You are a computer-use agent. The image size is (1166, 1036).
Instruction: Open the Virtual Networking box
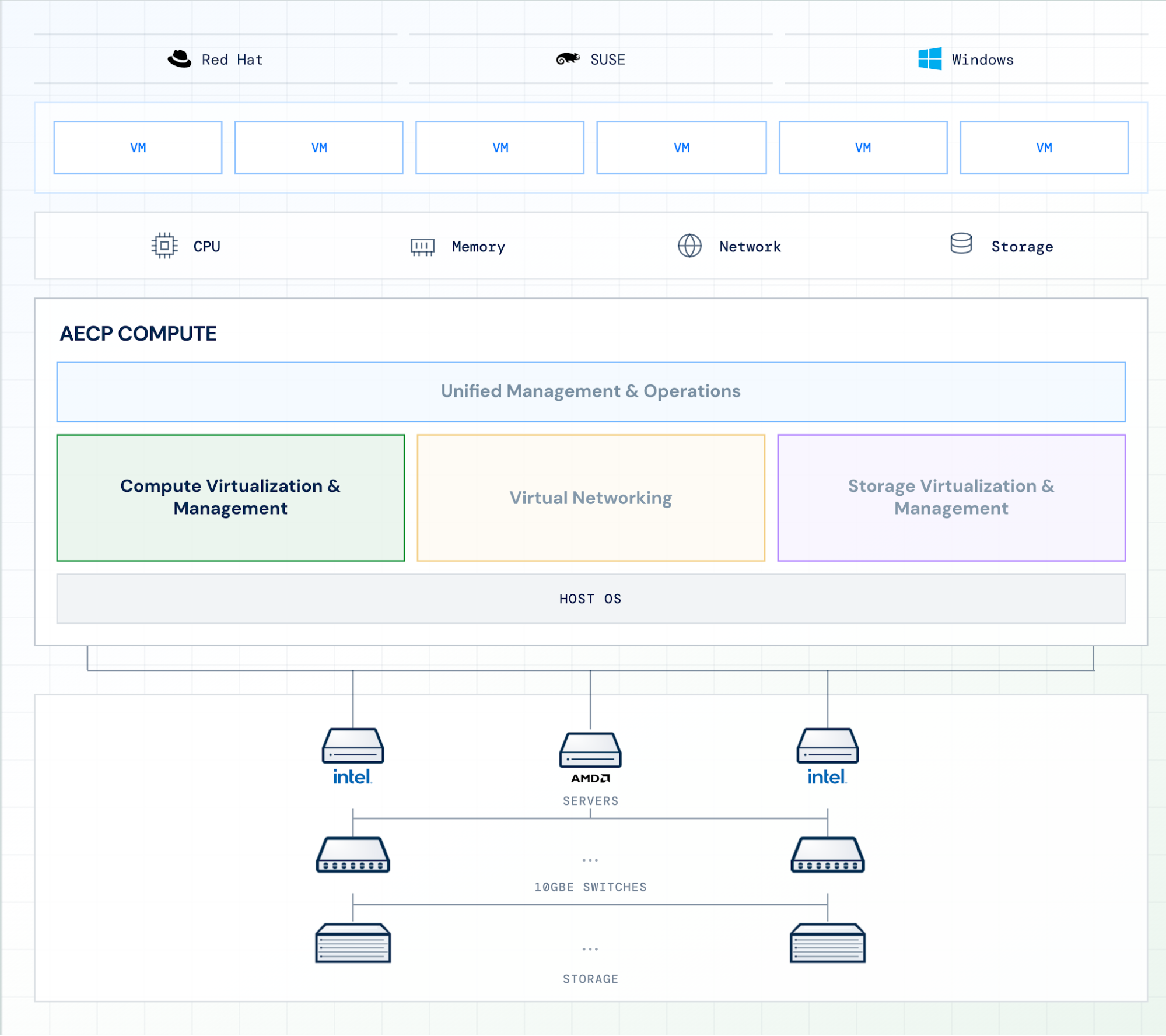coord(591,498)
